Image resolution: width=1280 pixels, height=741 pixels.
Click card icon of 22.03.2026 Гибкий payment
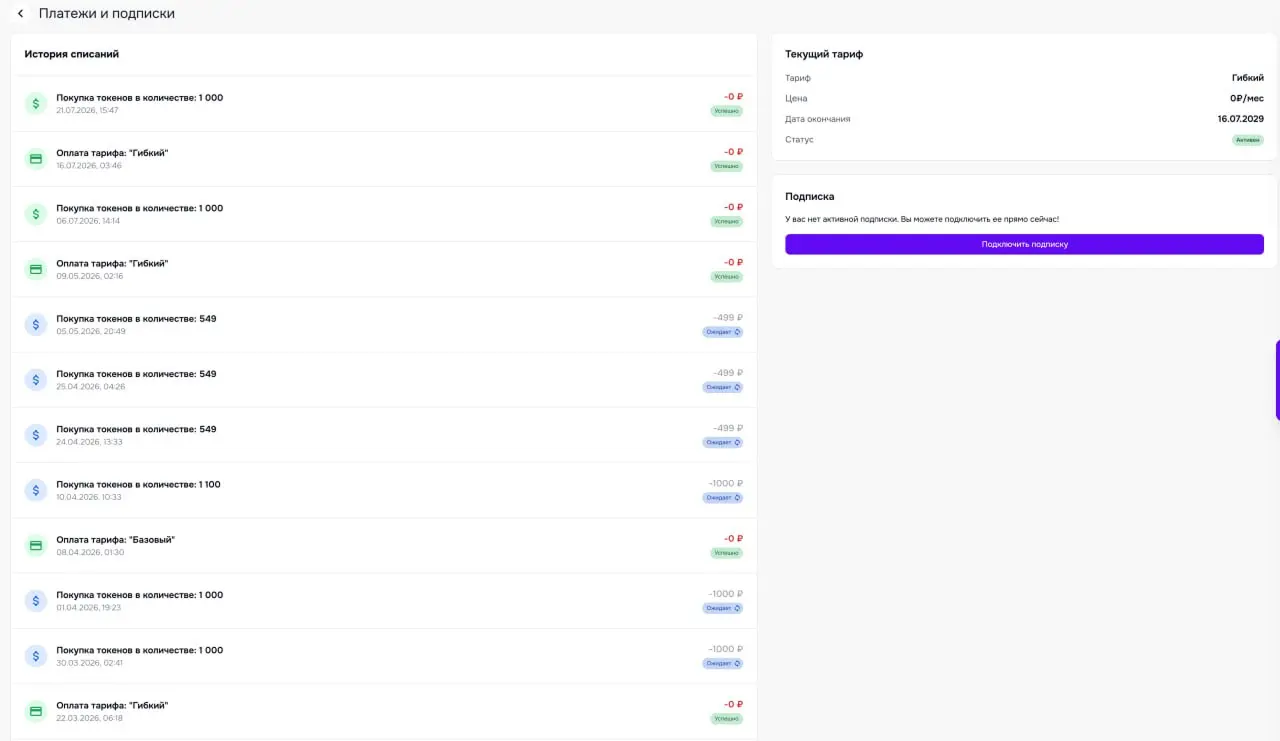point(36,711)
